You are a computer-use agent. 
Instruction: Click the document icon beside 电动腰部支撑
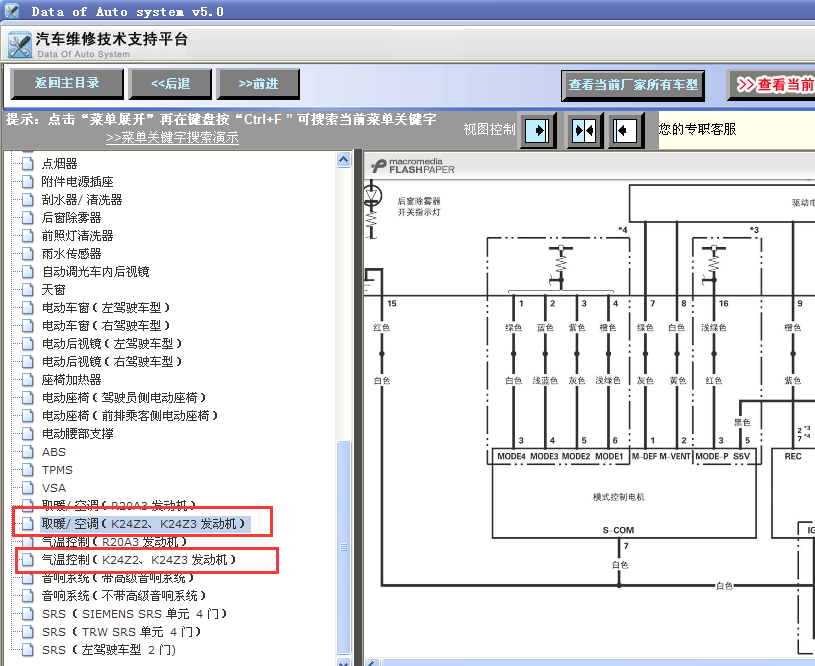click(x=28, y=434)
